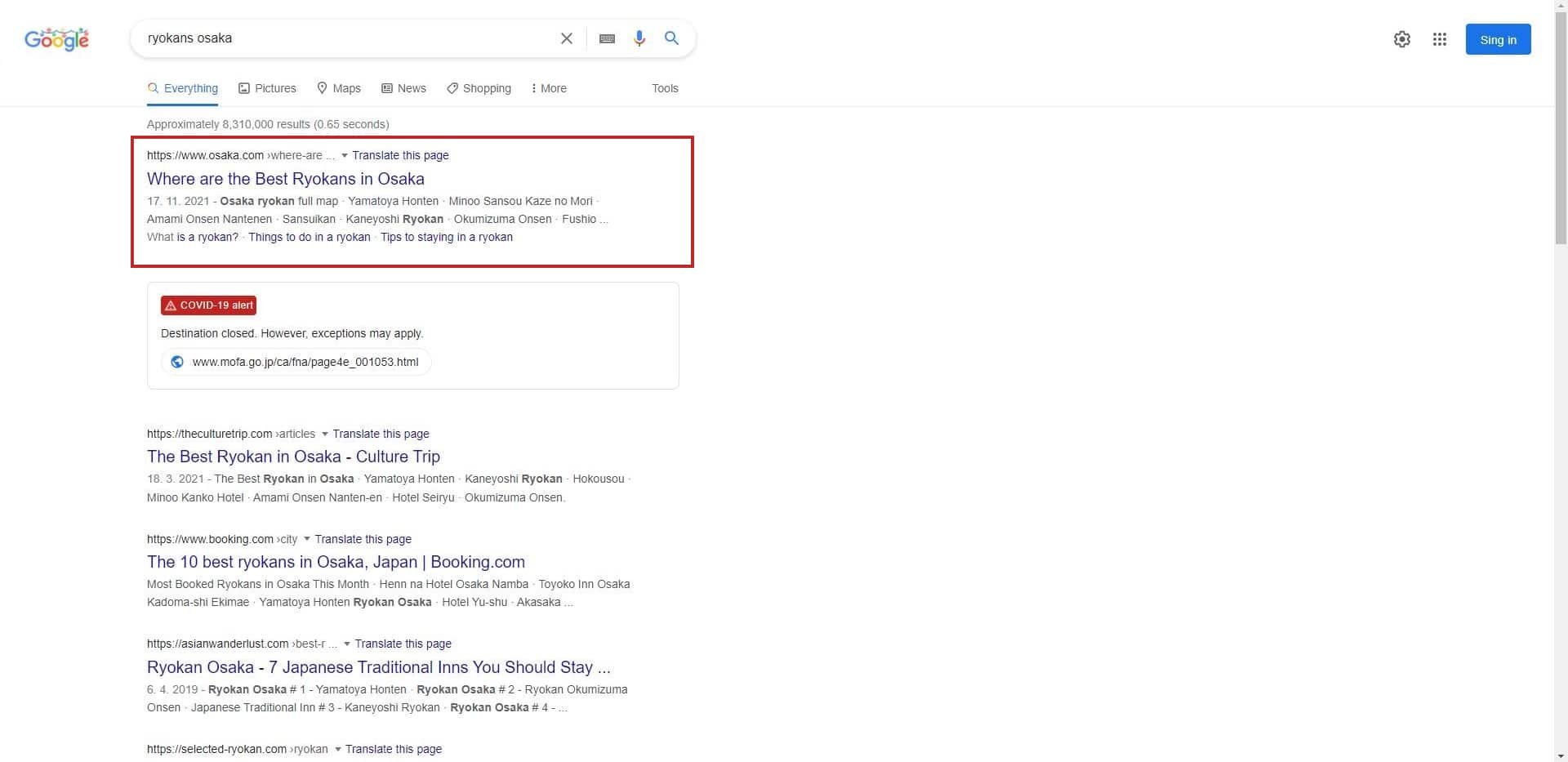Click the Sing in button
The image size is (1568, 762).
click(x=1498, y=39)
